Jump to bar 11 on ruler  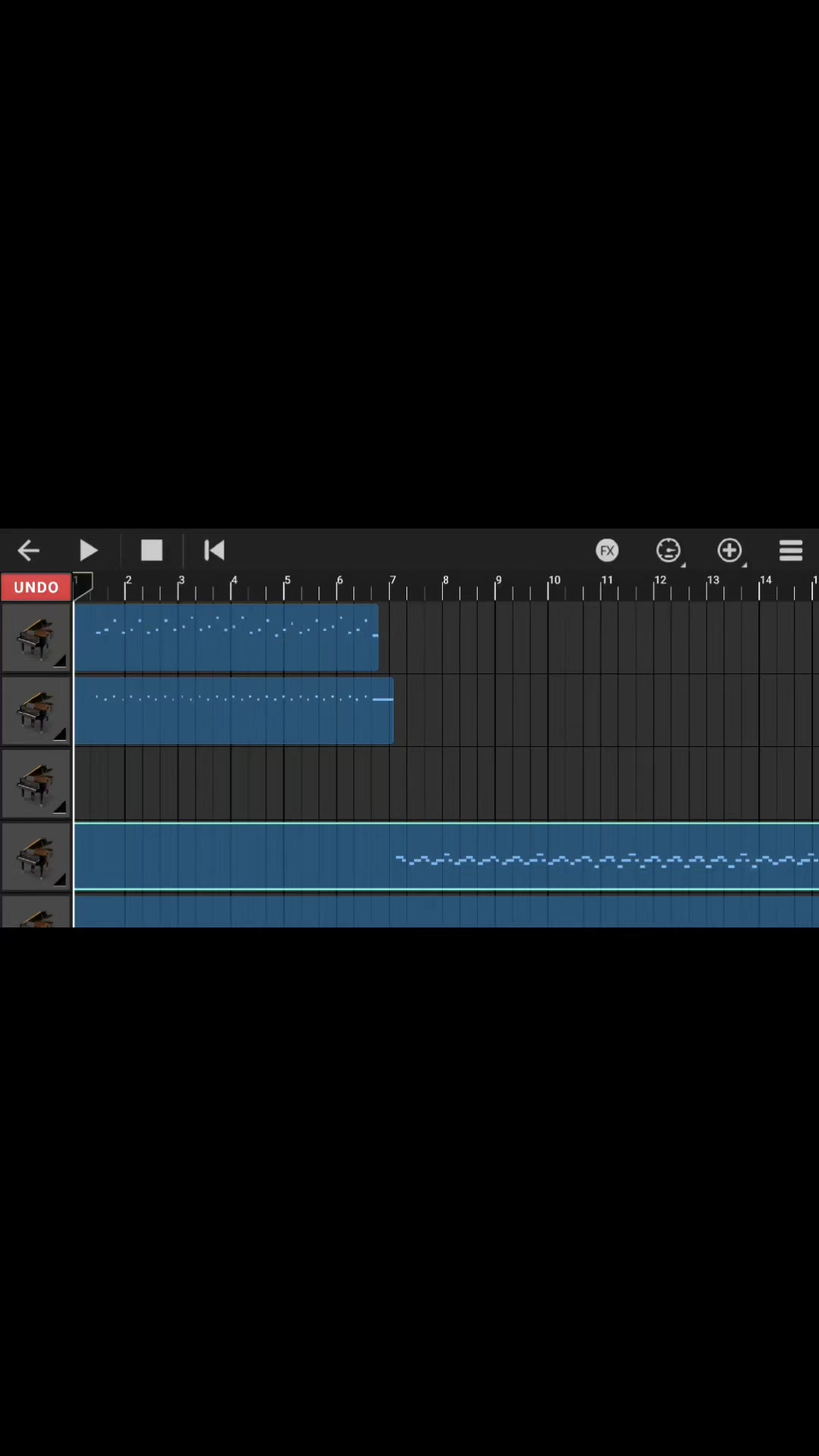[x=607, y=580]
